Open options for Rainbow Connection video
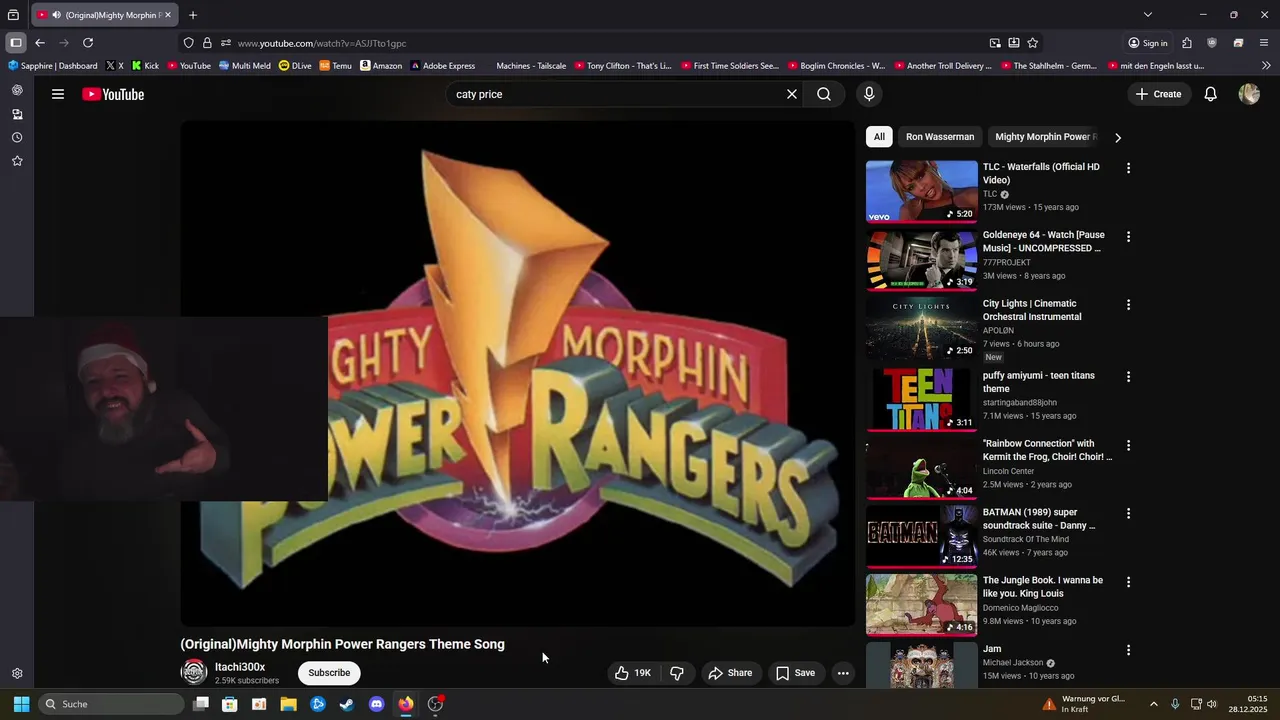This screenshot has width=1280, height=720. tap(1128, 445)
